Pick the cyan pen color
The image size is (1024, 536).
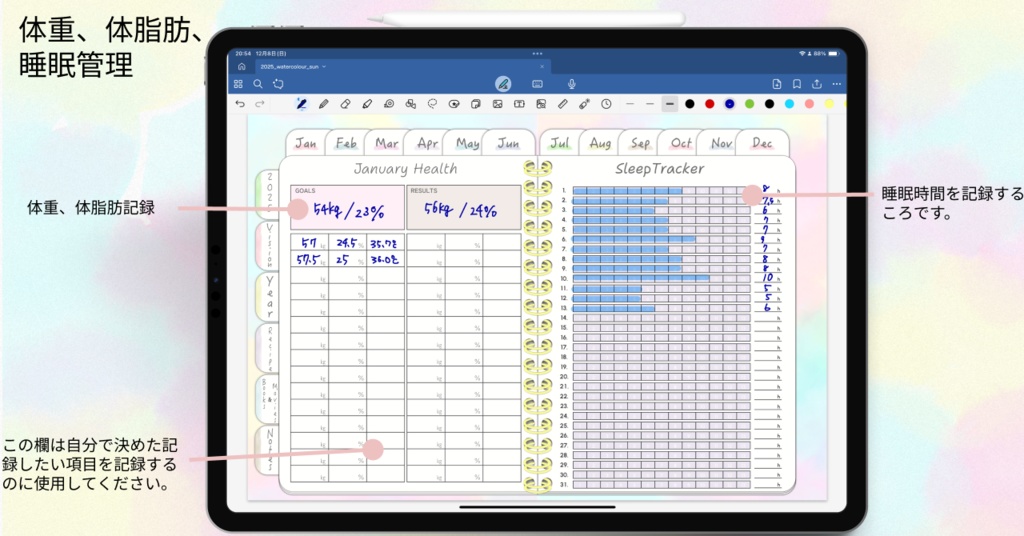pyautogui.click(x=790, y=104)
